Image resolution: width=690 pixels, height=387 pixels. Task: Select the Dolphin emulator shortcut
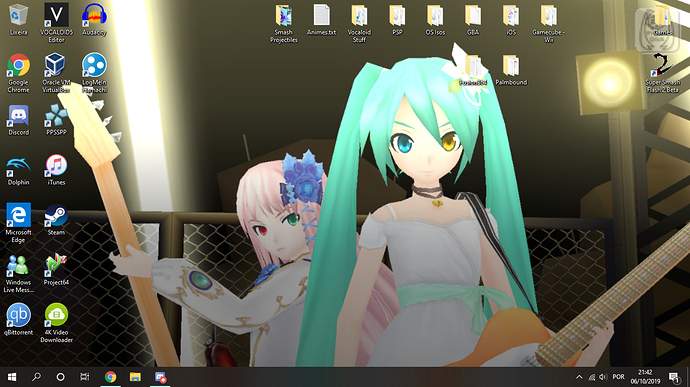coord(18,170)
